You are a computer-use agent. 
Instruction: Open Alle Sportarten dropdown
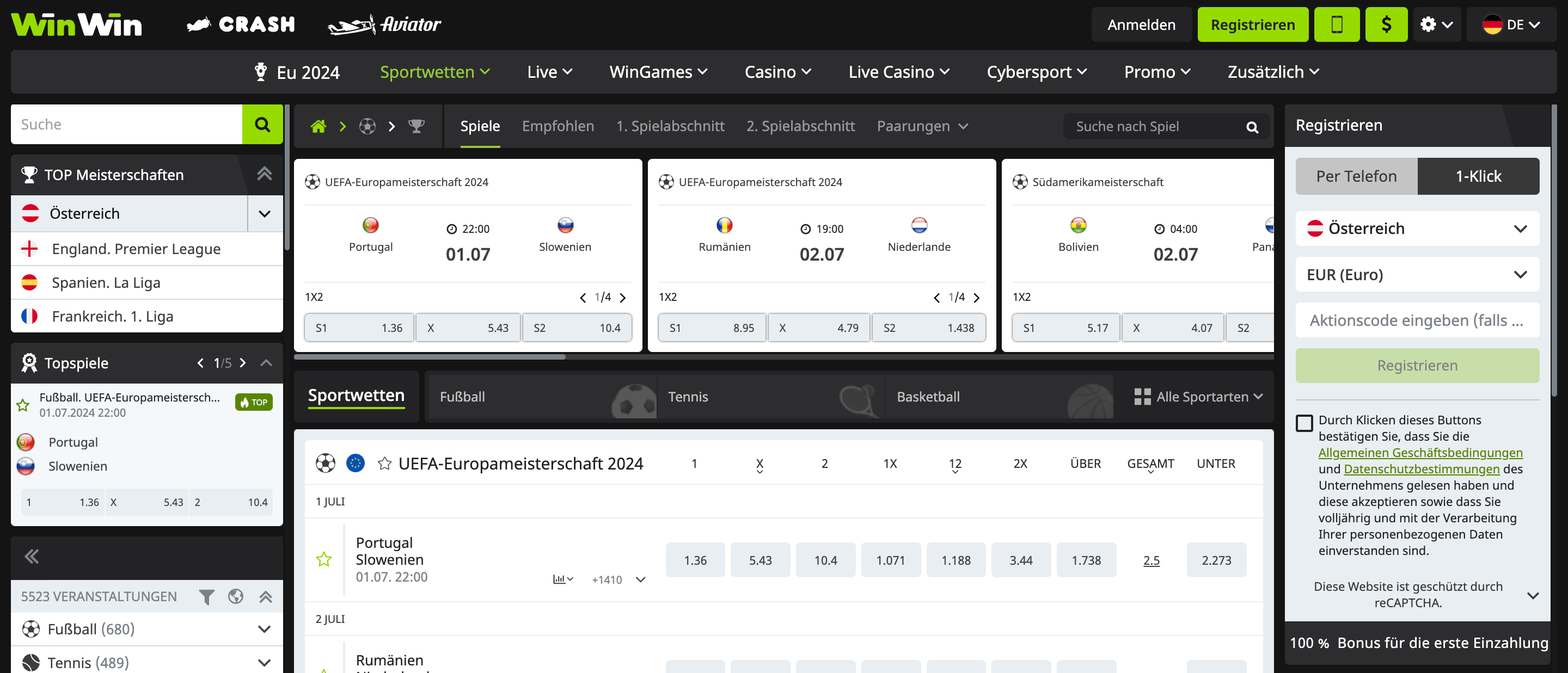click(x=1198, y=397)
